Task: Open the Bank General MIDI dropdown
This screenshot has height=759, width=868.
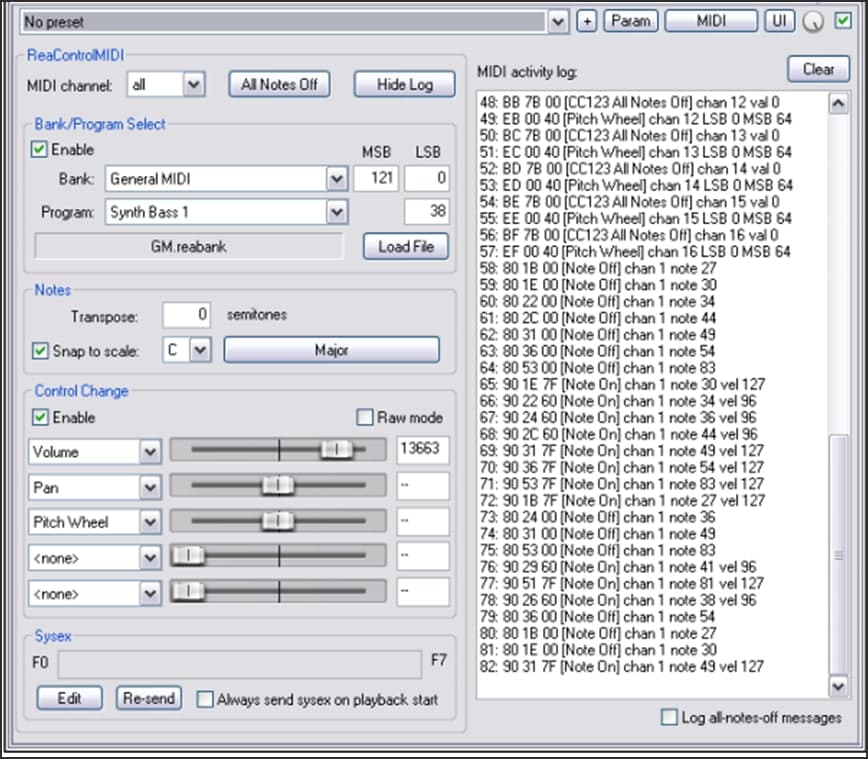Action: [337, 180]
